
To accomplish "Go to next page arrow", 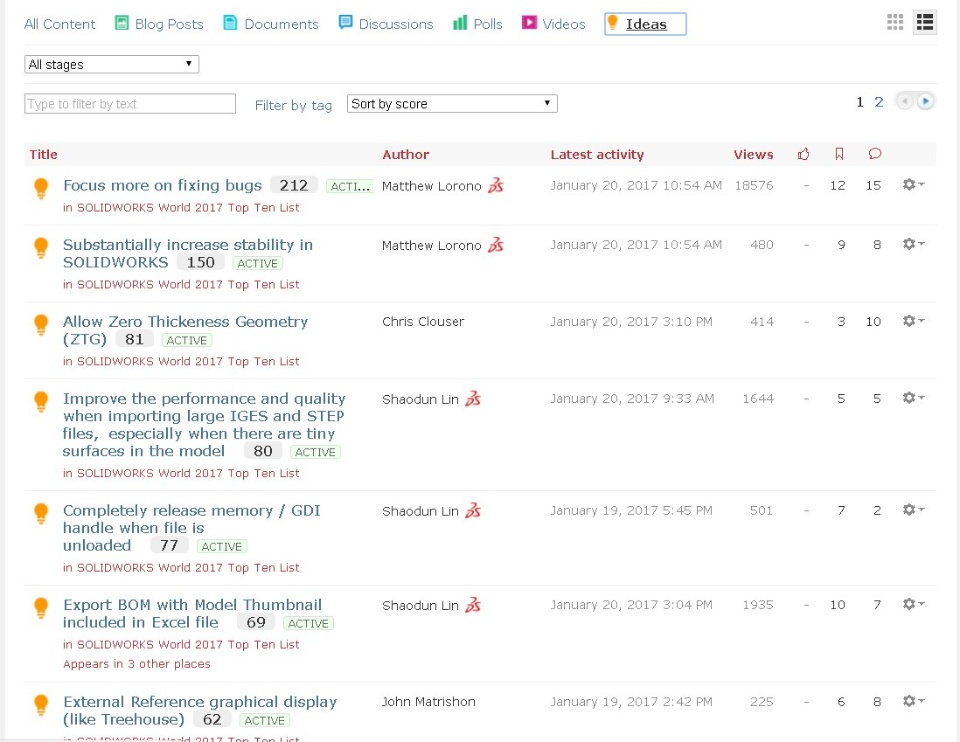I will pos(926,101).
